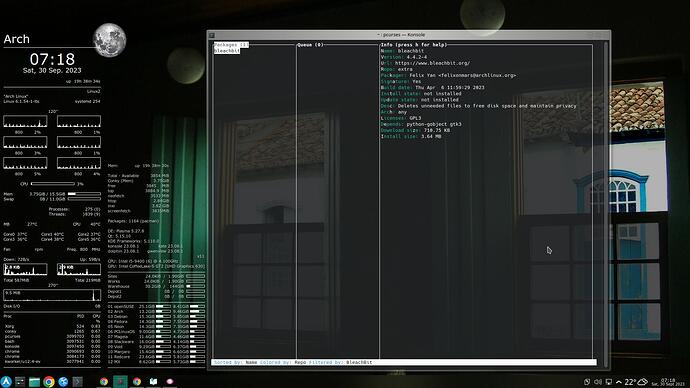
Task: Click the 03 Debian disk row in Conky
Action: pyautogui.click(x=156, y=317)
